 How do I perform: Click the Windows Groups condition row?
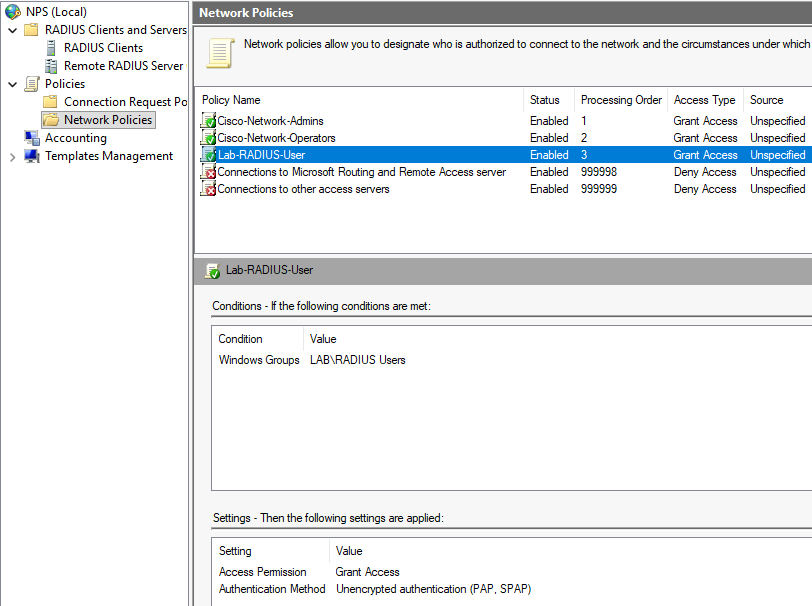click(512, 360)
